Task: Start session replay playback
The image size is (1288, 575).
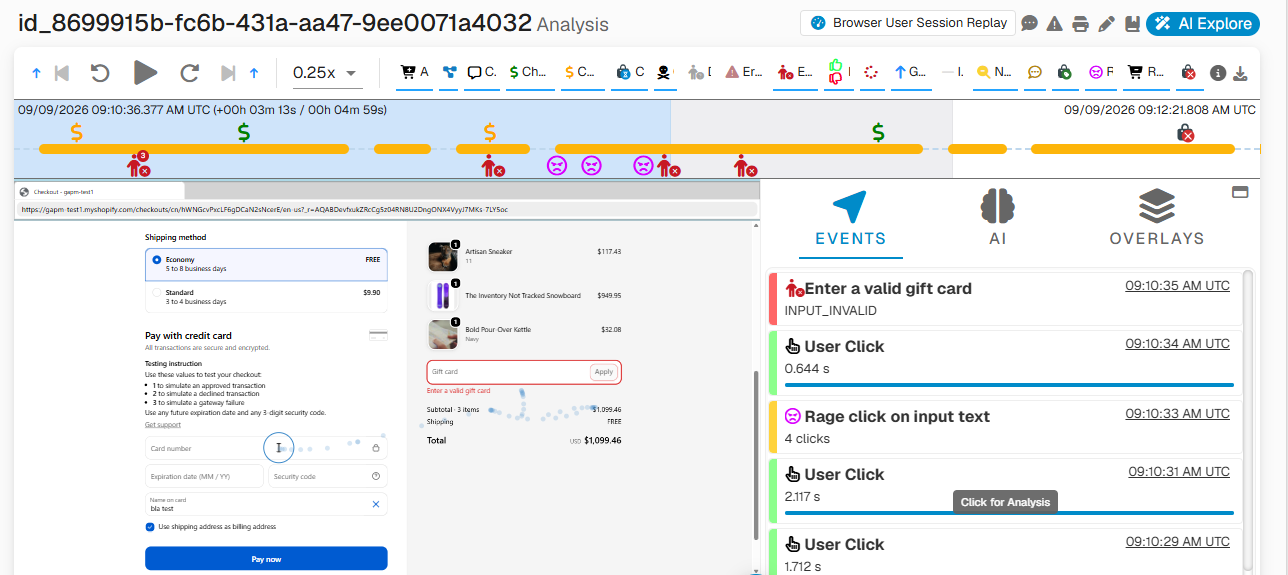Action: coord(145,72)
